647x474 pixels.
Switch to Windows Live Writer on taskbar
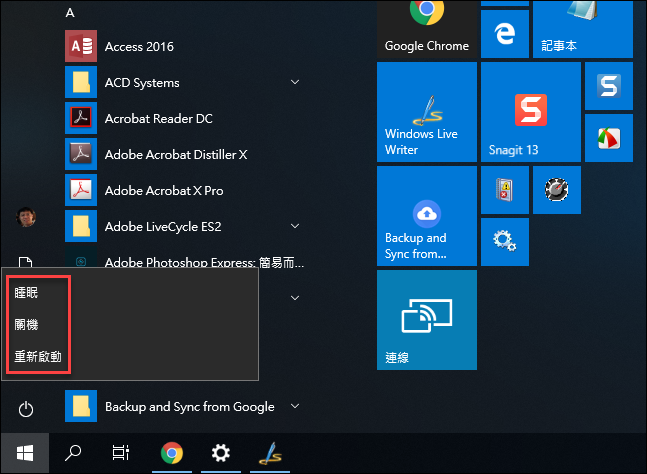pos(270,453)
